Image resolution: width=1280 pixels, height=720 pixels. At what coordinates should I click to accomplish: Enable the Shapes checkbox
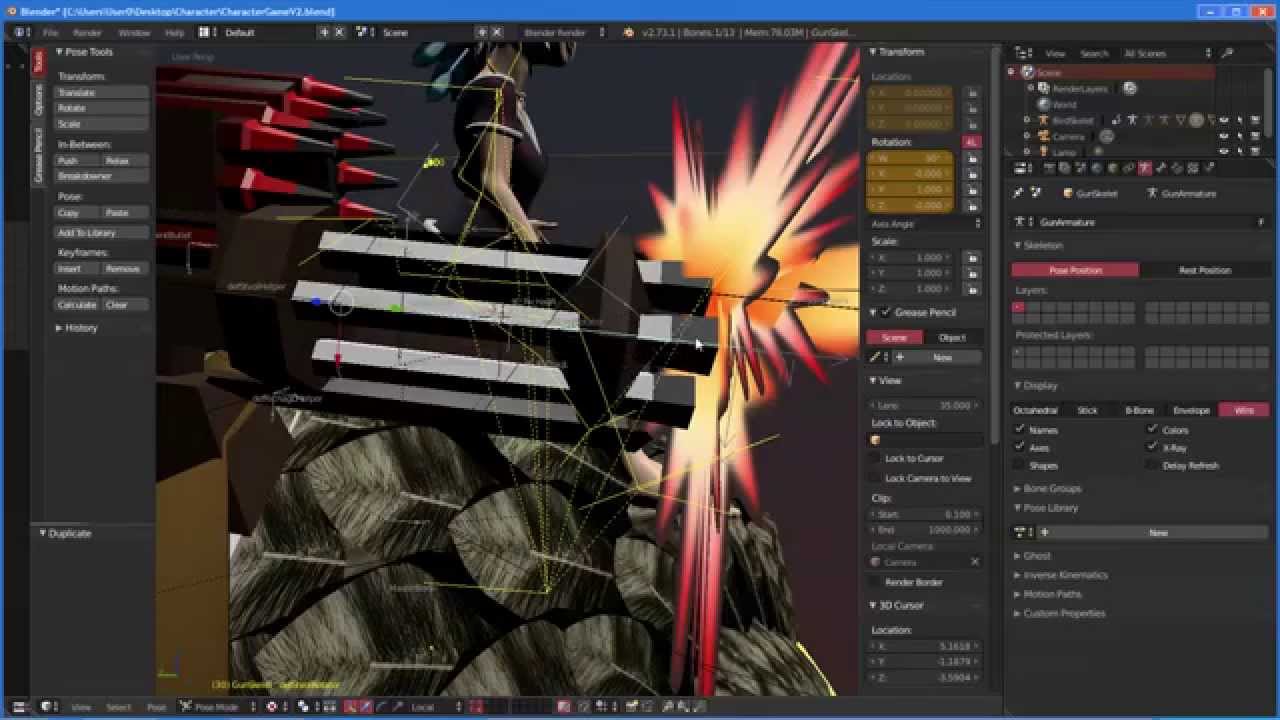click(x=1020, y=466)
